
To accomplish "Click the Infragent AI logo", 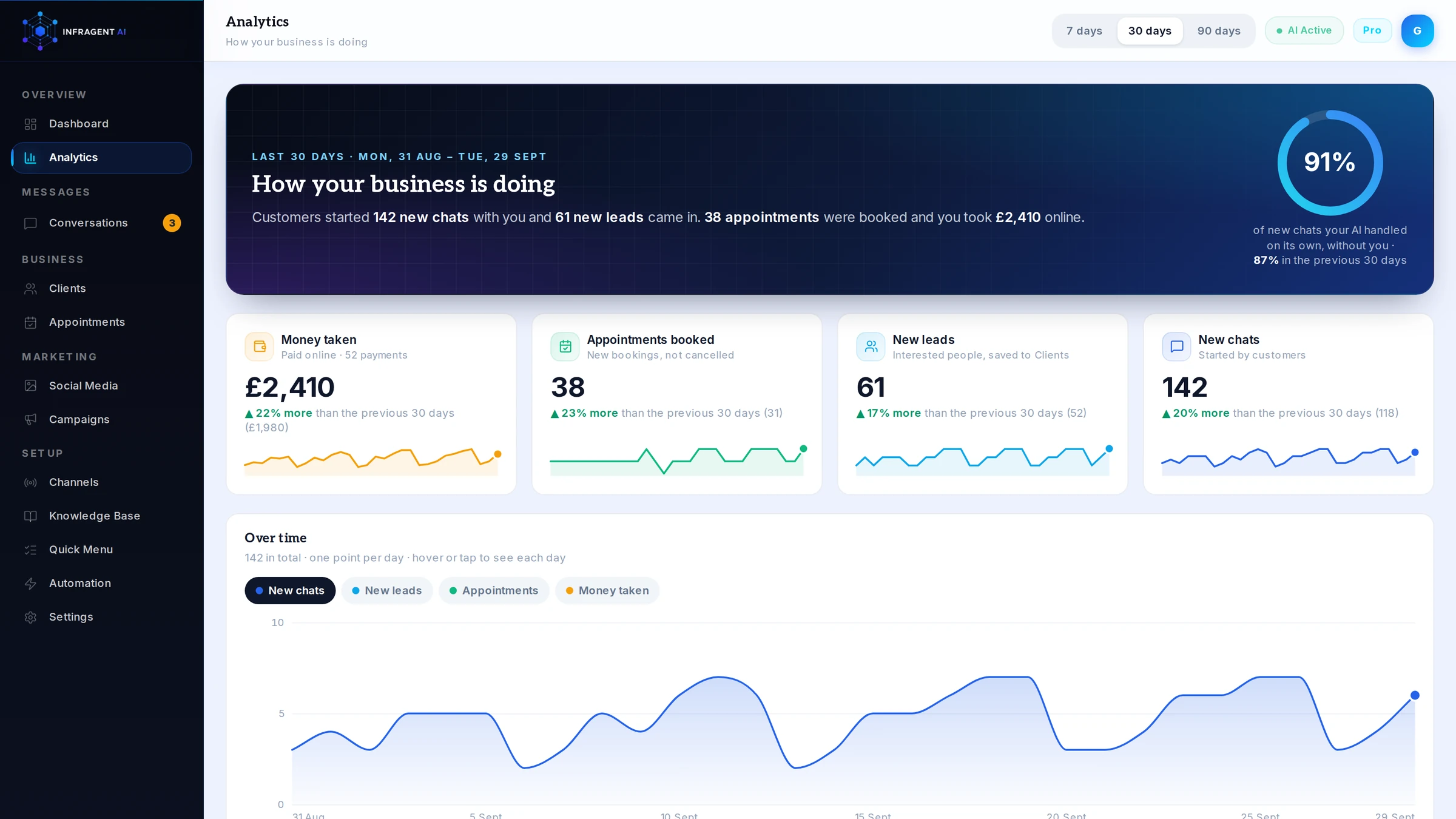I will click(74, 31).
